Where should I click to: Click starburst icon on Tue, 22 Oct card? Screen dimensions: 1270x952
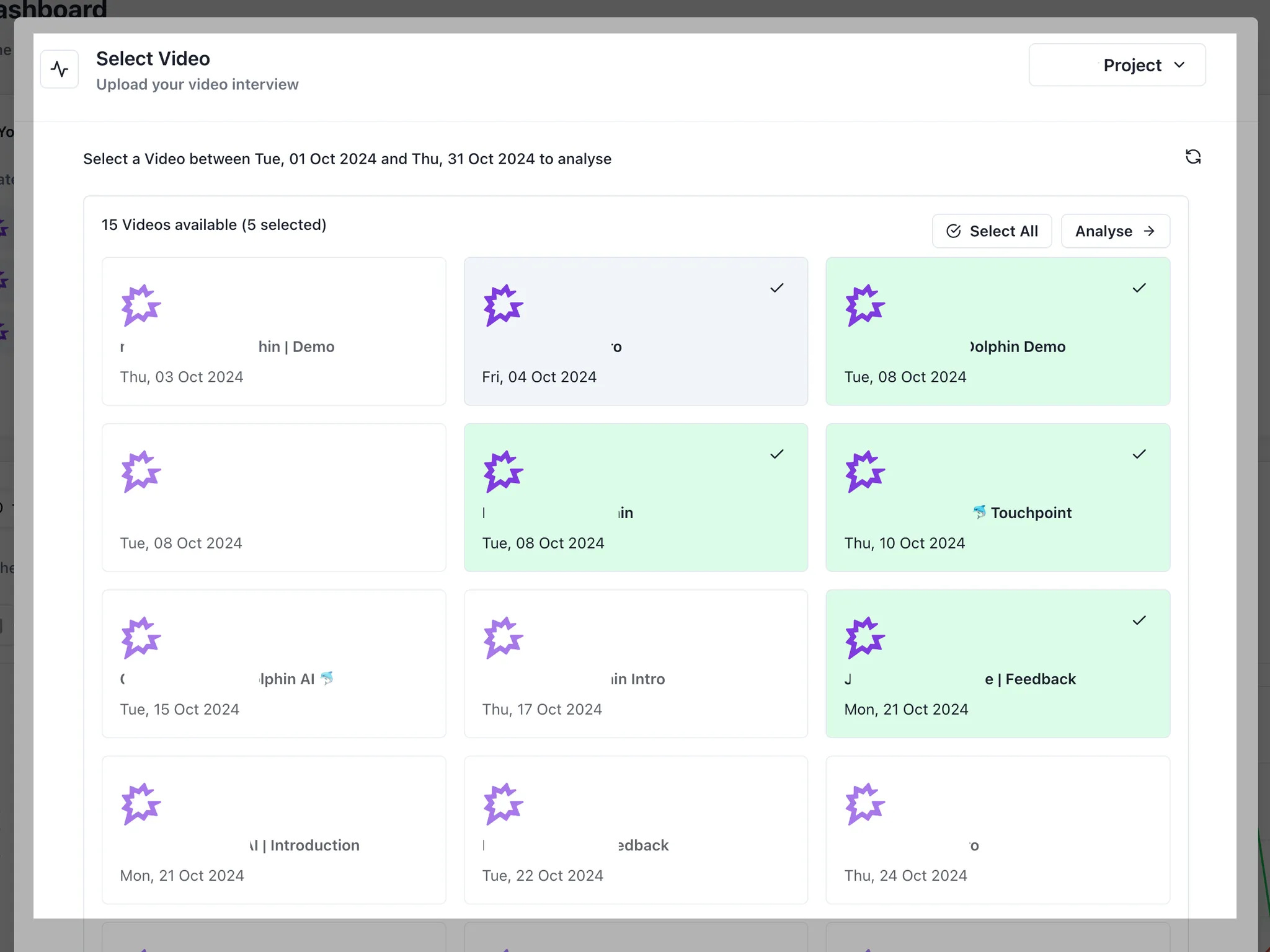[503, 803]
